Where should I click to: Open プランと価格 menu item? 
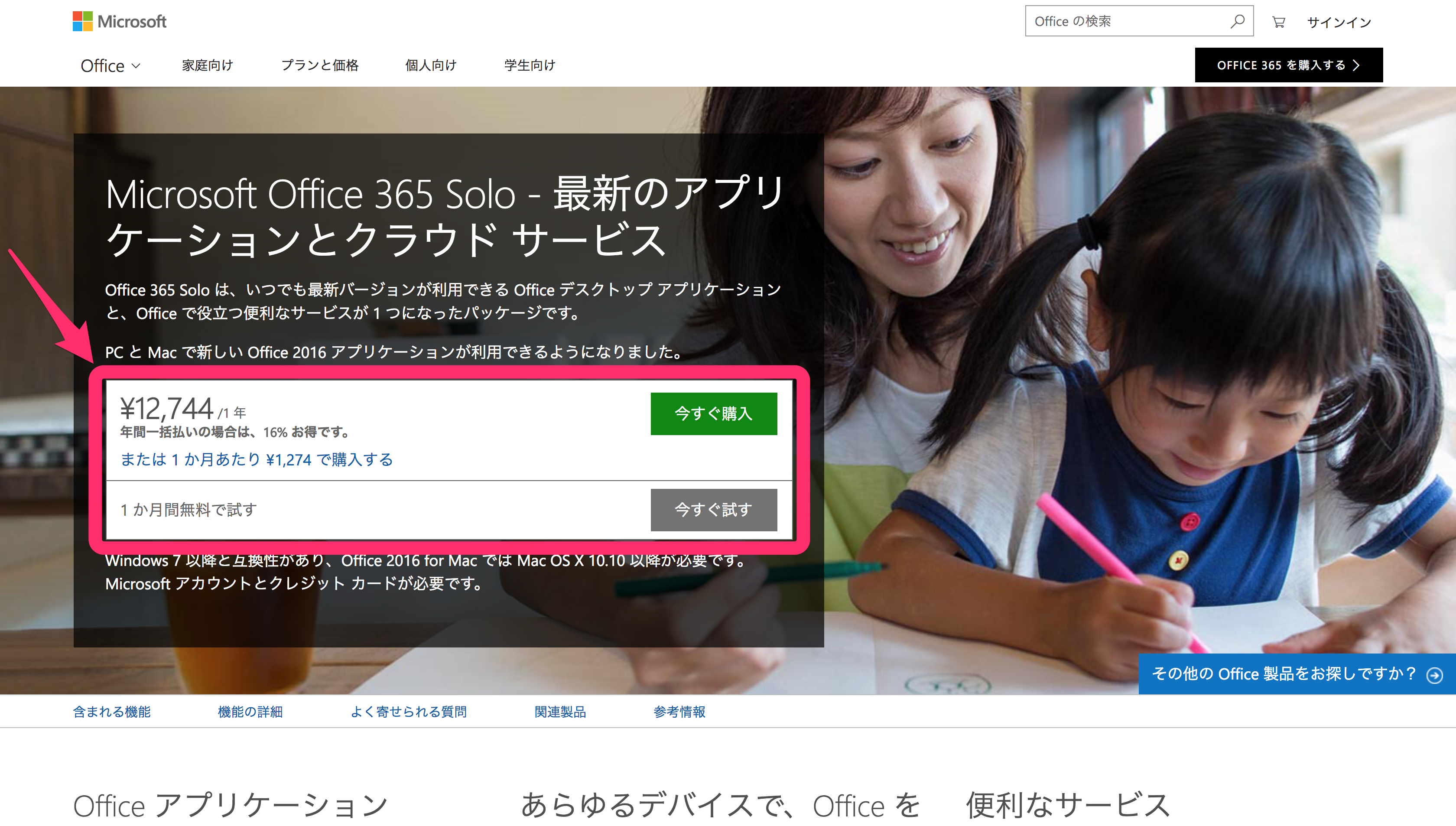[320, 65]
